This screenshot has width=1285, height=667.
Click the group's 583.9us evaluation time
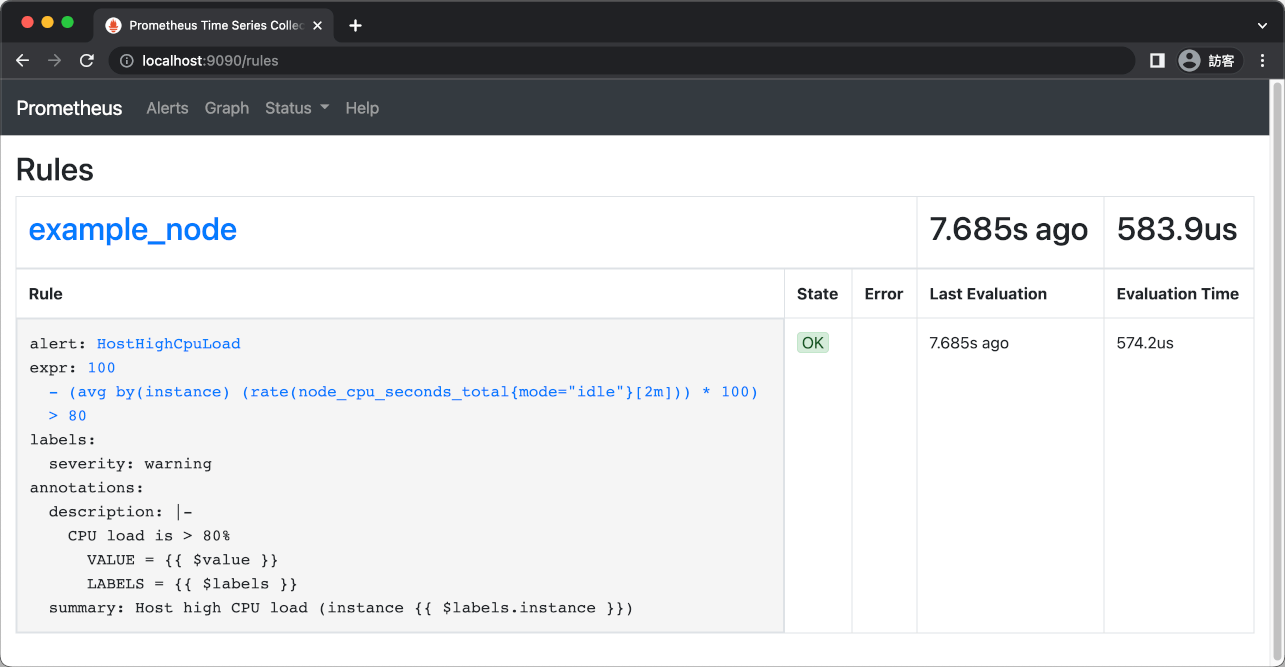coord(1177,230)
